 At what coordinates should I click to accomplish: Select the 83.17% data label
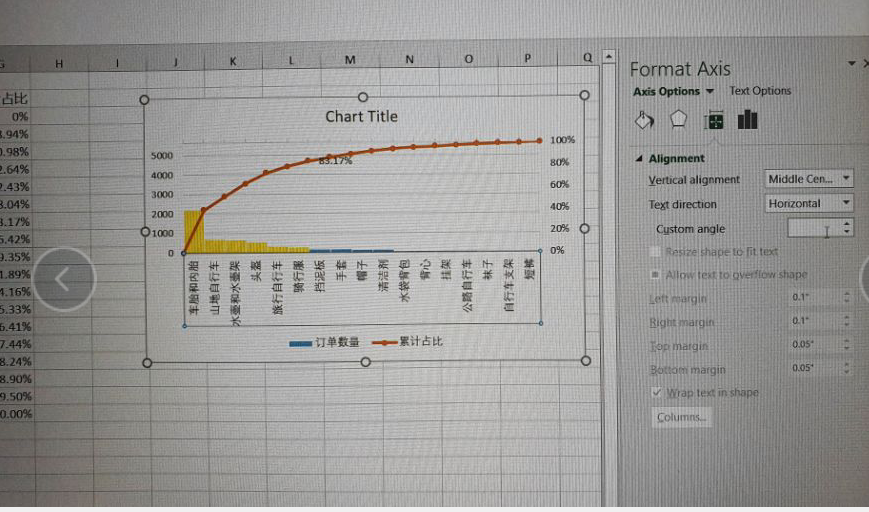pos(335,161)
